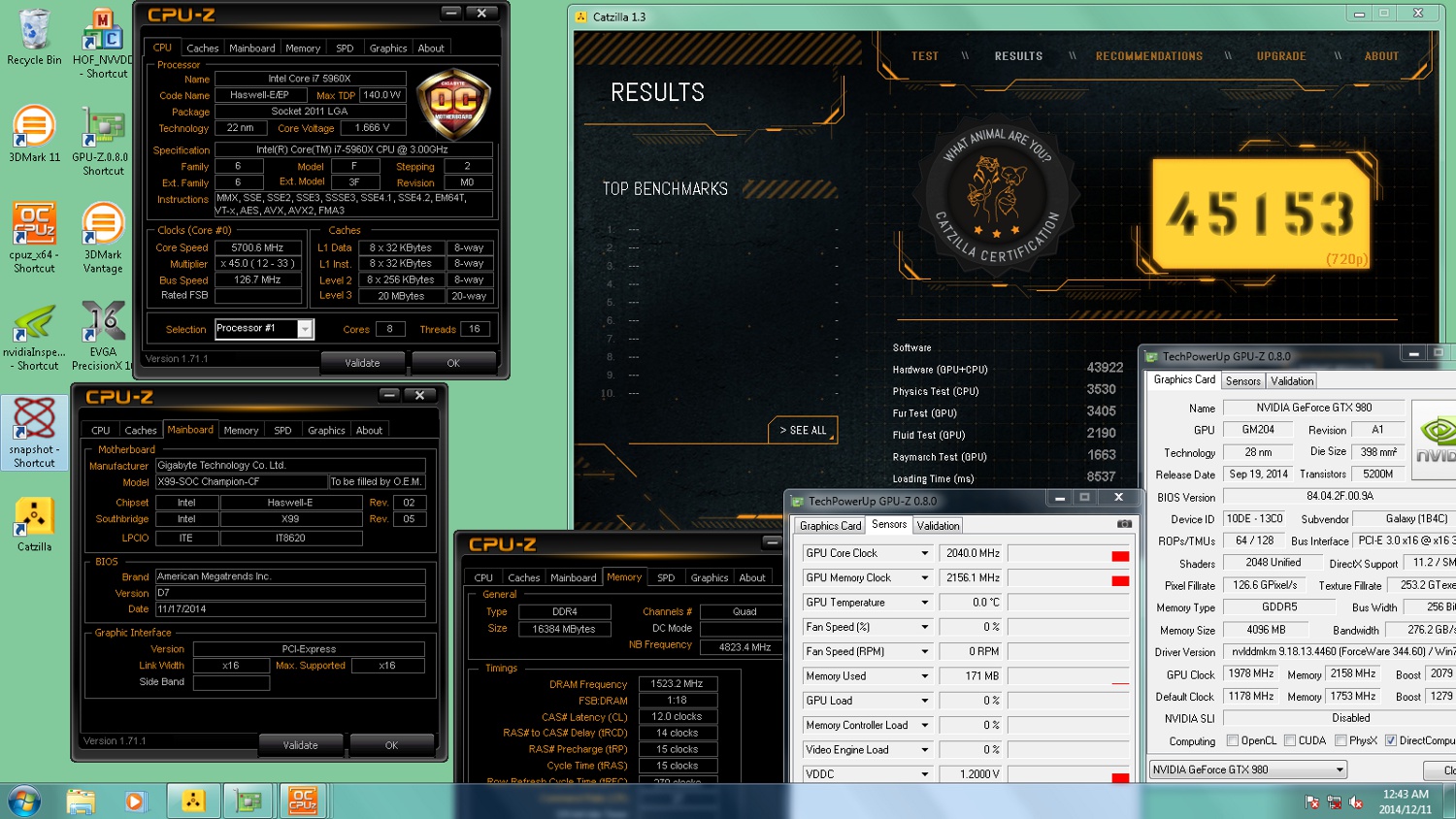Open the GPU Memory Clock sensor dropdown

coord(924,577)
